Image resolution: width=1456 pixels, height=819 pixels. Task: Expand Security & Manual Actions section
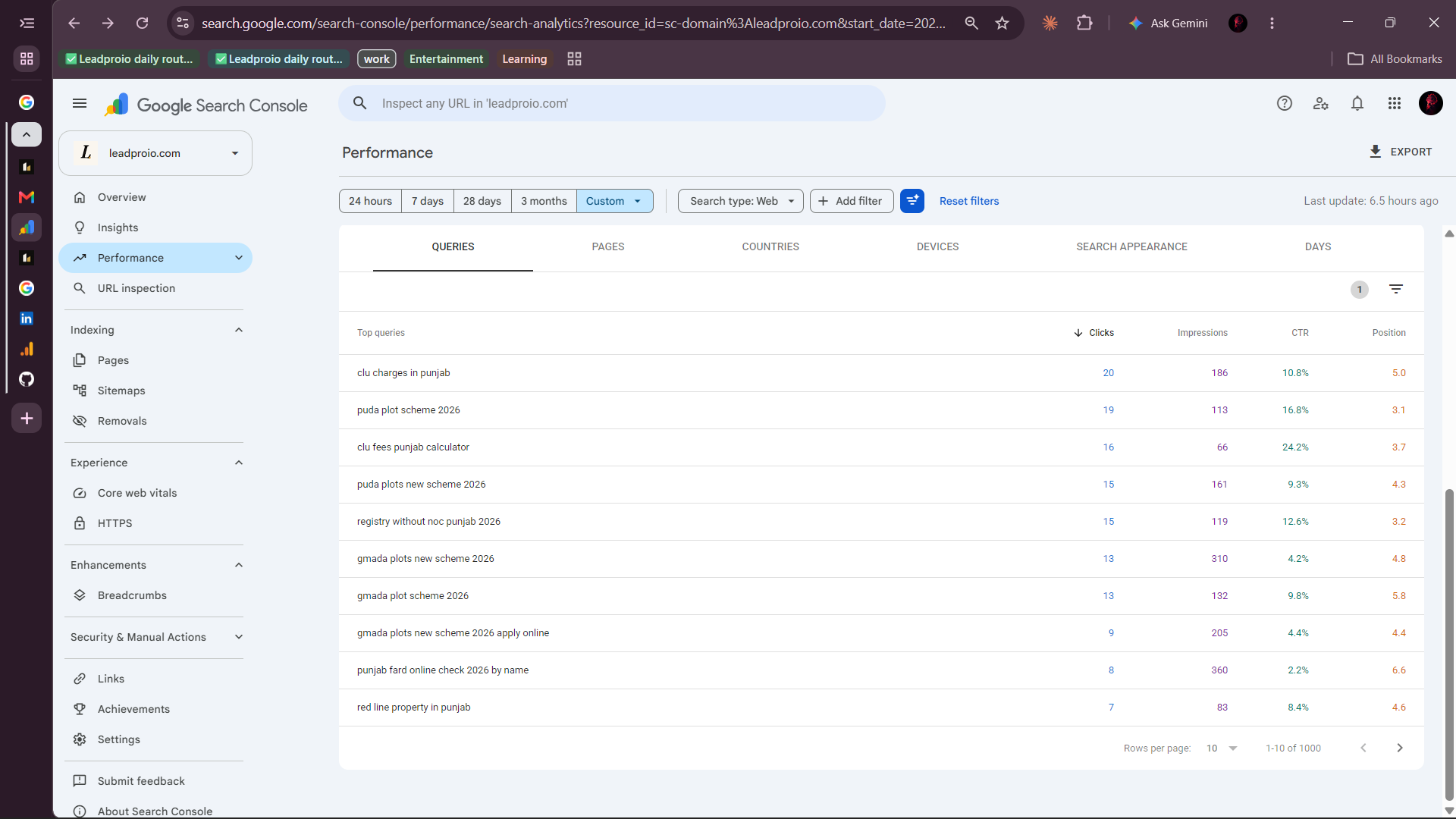click(x=239, y=637)
